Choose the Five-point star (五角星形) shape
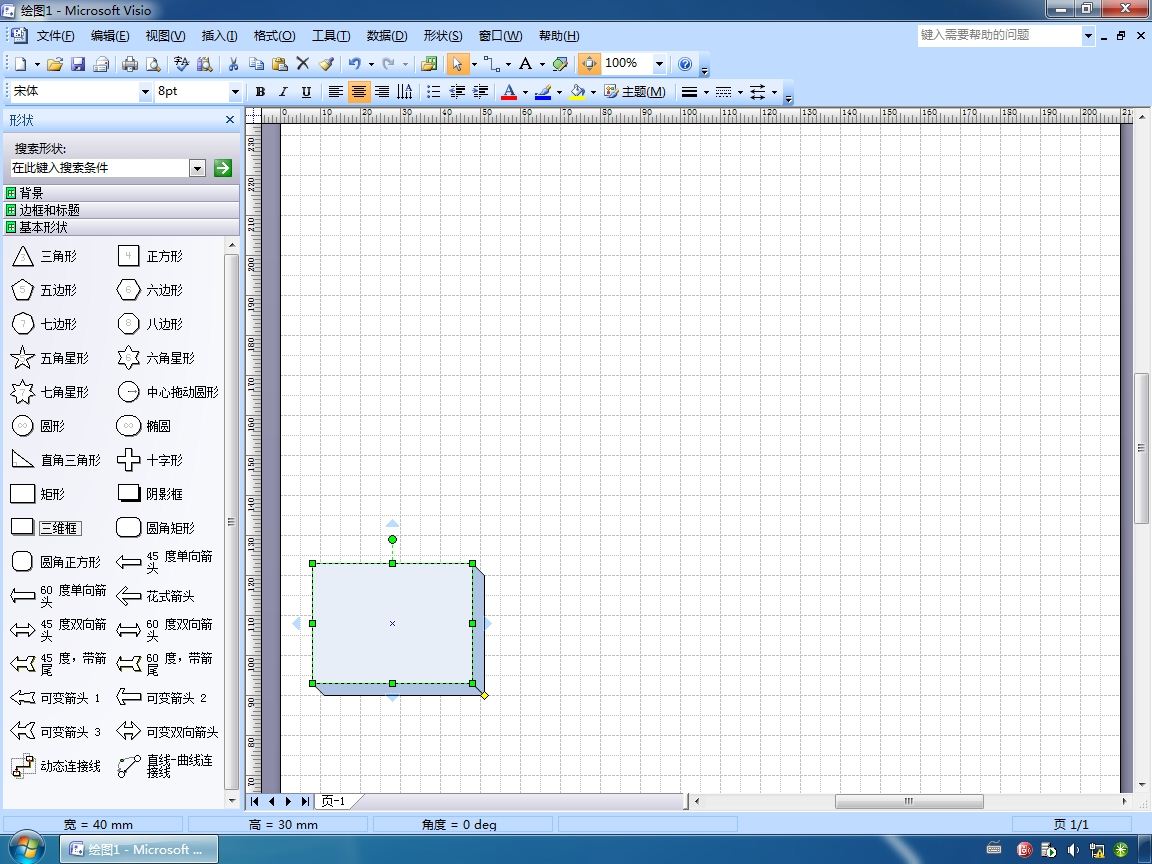The height and width of the screenshot is (864, 1152). tap(50, 358)
